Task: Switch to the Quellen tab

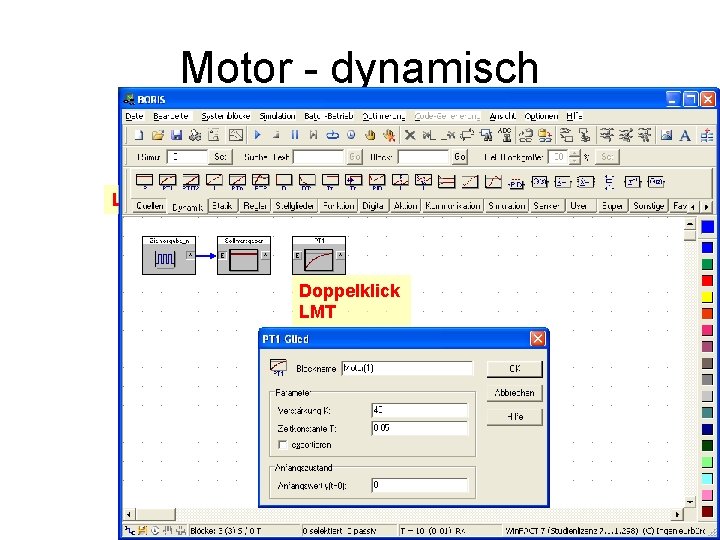Action: coord(150,206)
